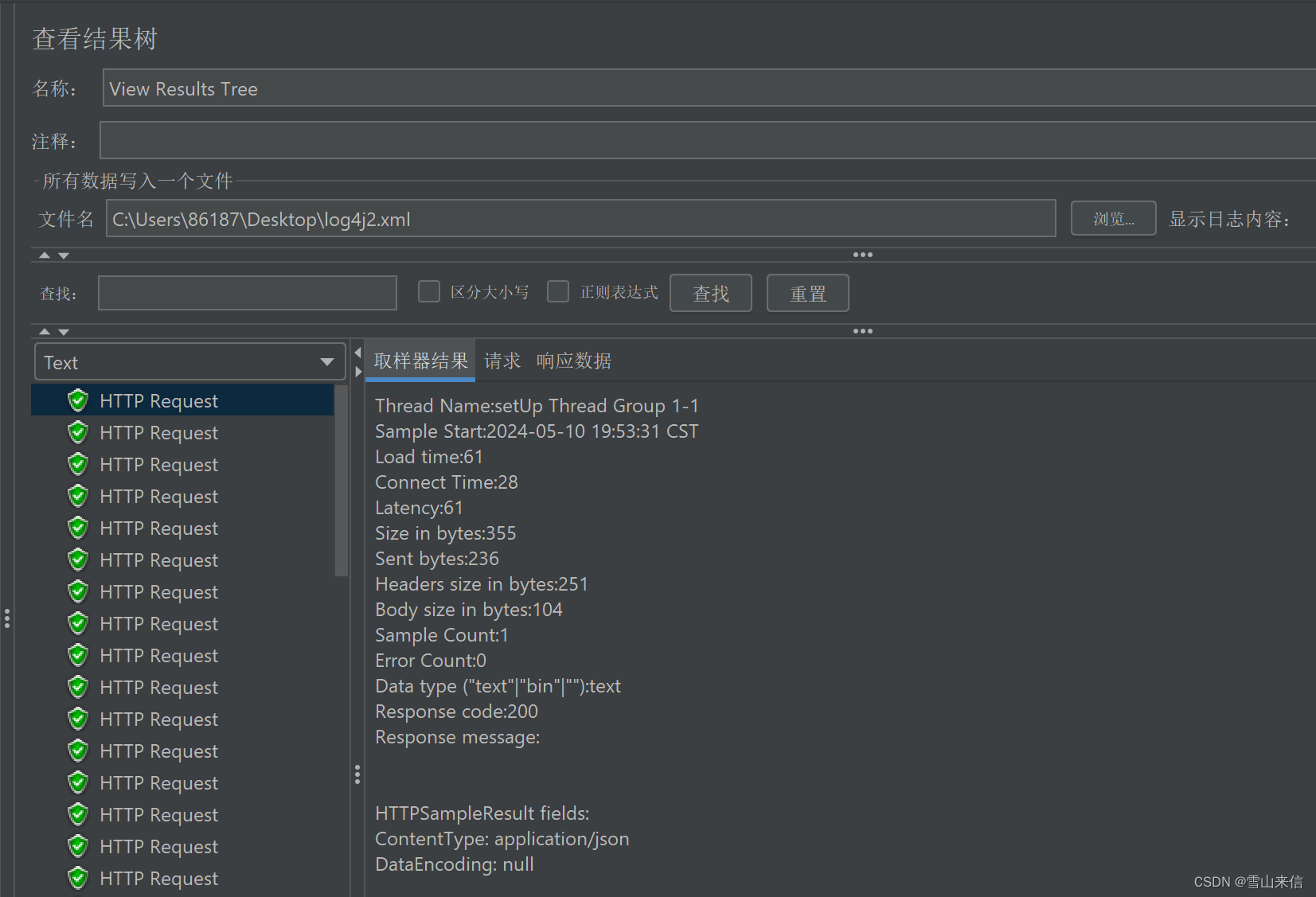Click the green shield icon of the first HTTP Request
The width and height of the screenshot is (1316, 897).
pyautogui.click(x=78, y=400)
